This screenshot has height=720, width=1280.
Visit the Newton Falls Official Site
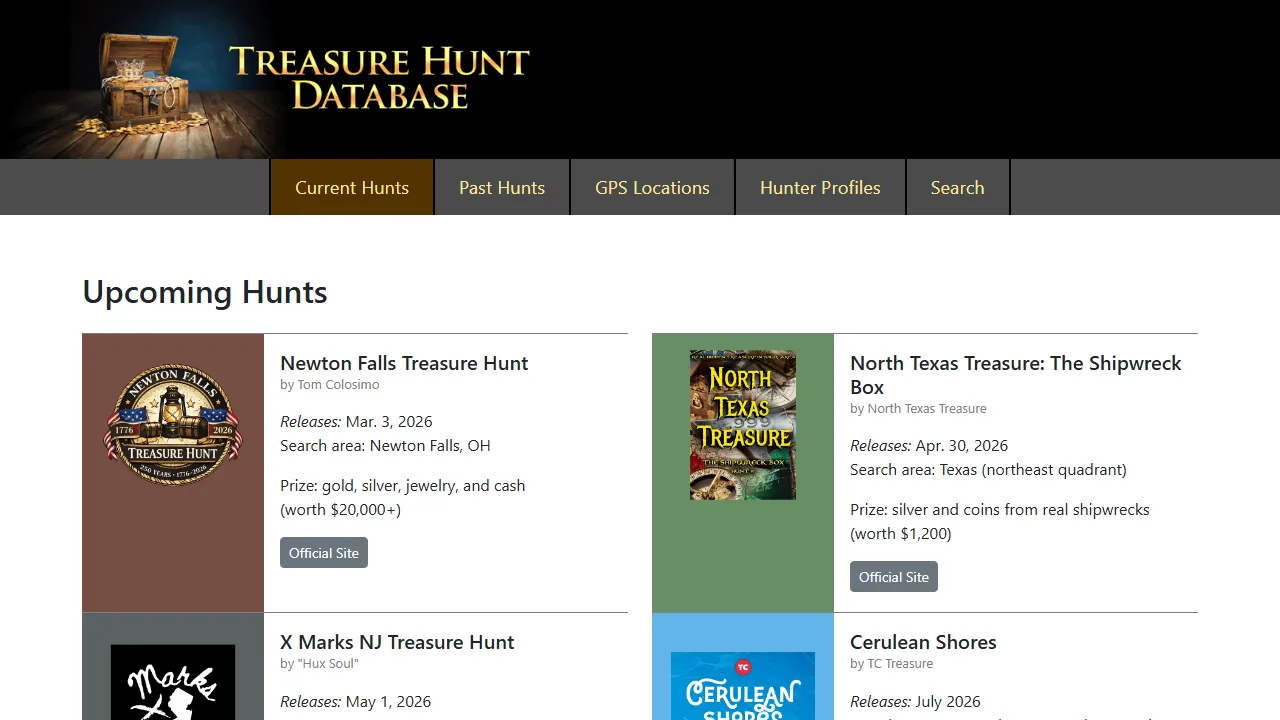[x=323, y=552]
